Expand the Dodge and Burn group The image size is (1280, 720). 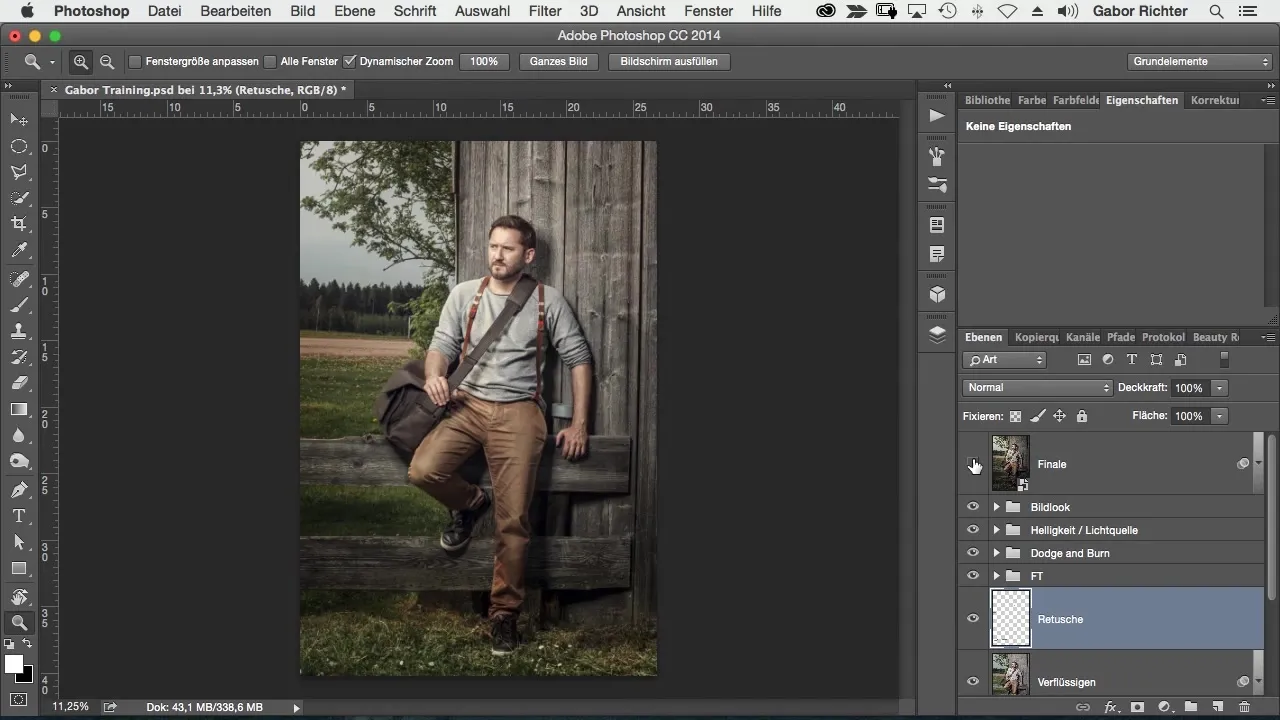[x=996, y=553]
